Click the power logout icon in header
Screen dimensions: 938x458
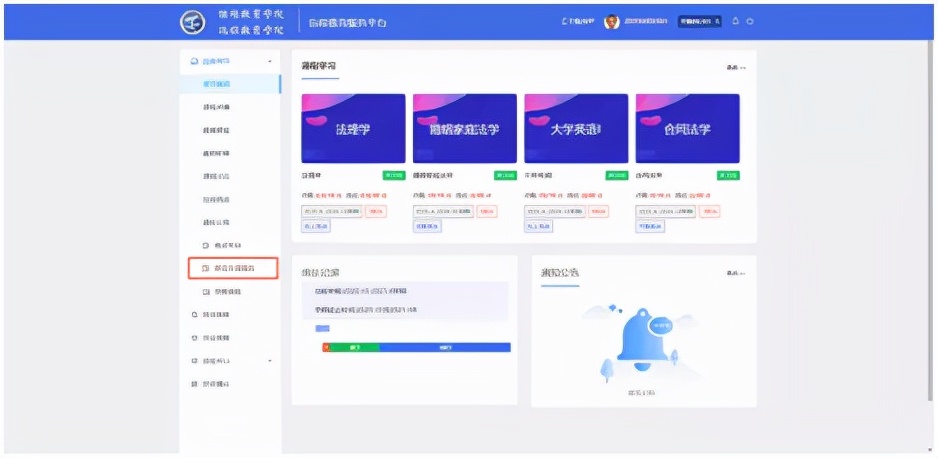(x=750, y=21)
